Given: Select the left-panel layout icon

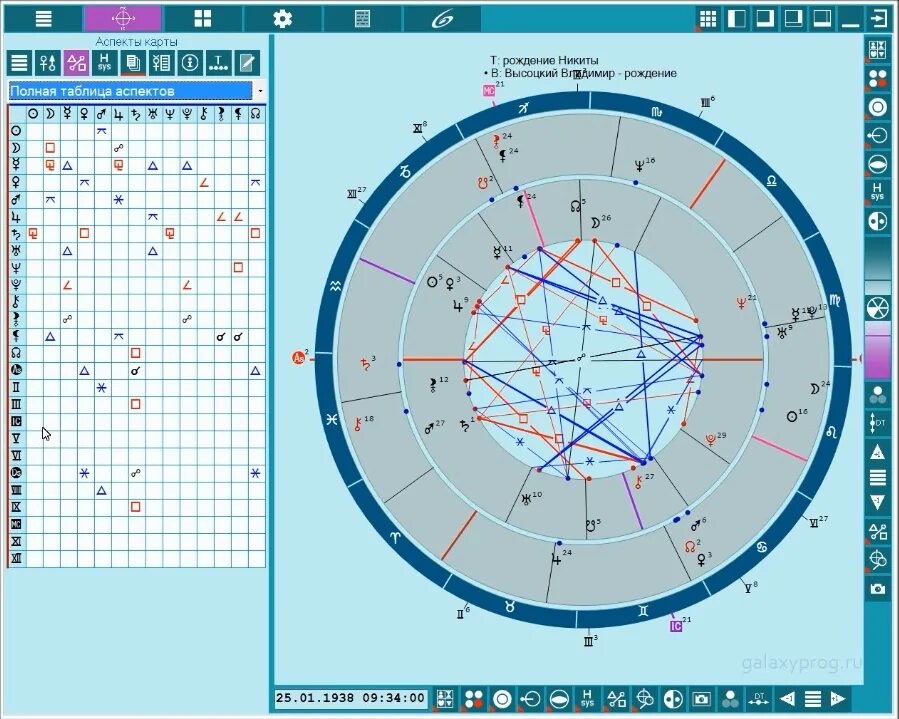Looking at the screenshot, I should pyautogui.click(x=737, y=18).
